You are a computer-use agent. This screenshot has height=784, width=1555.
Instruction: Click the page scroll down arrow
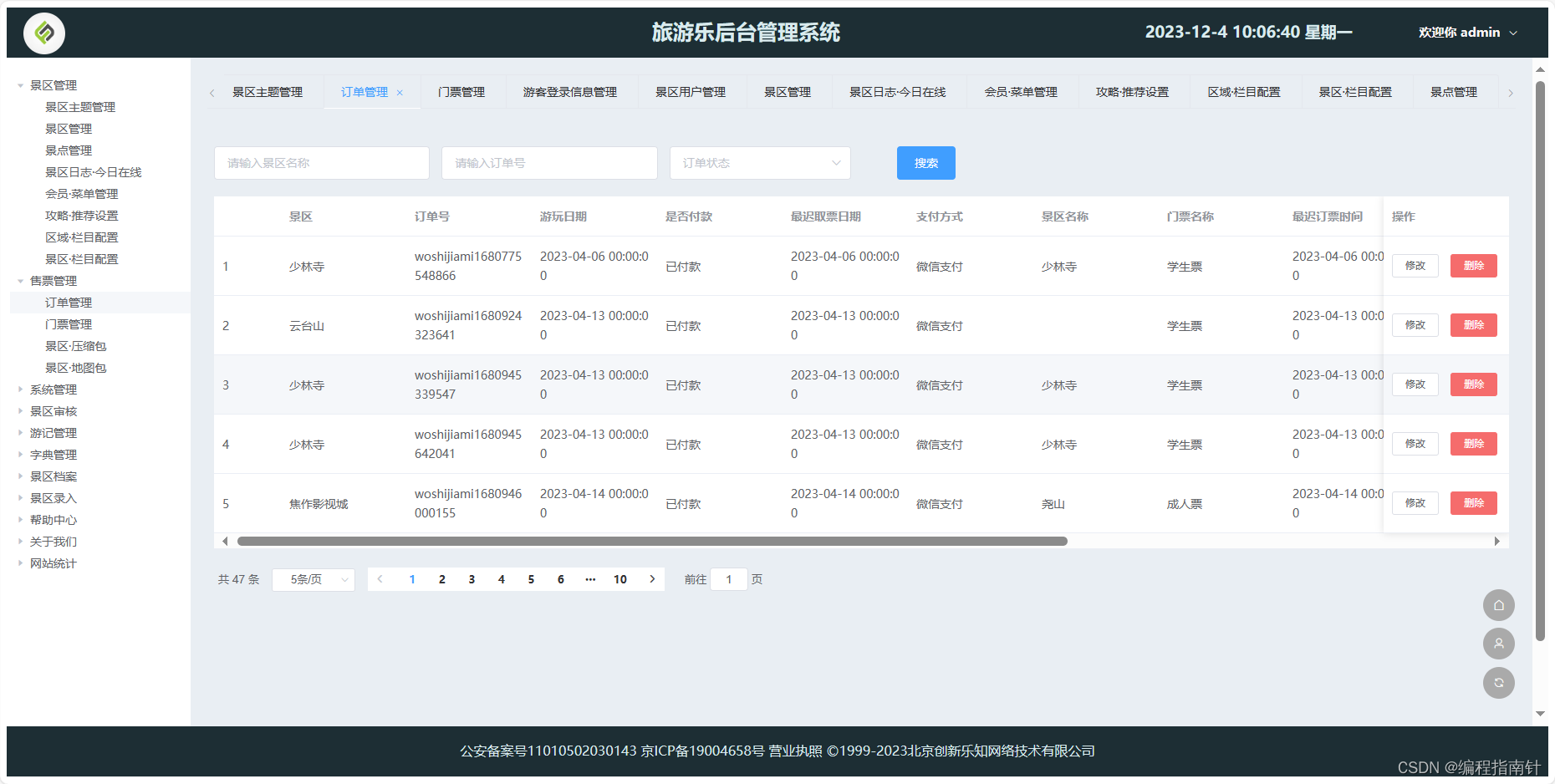(x=1540, y=715)
